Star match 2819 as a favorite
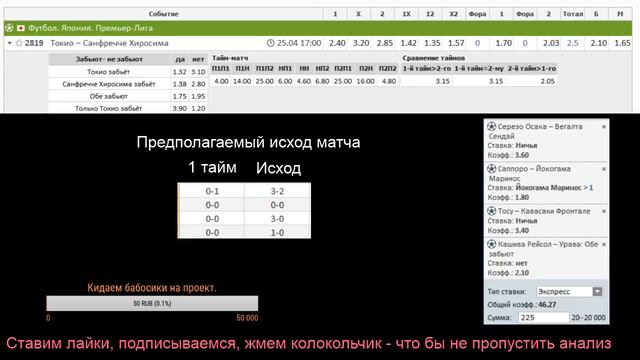Viewport: 640px width, 360px height. pyautogui.click(x=19, y=43)
